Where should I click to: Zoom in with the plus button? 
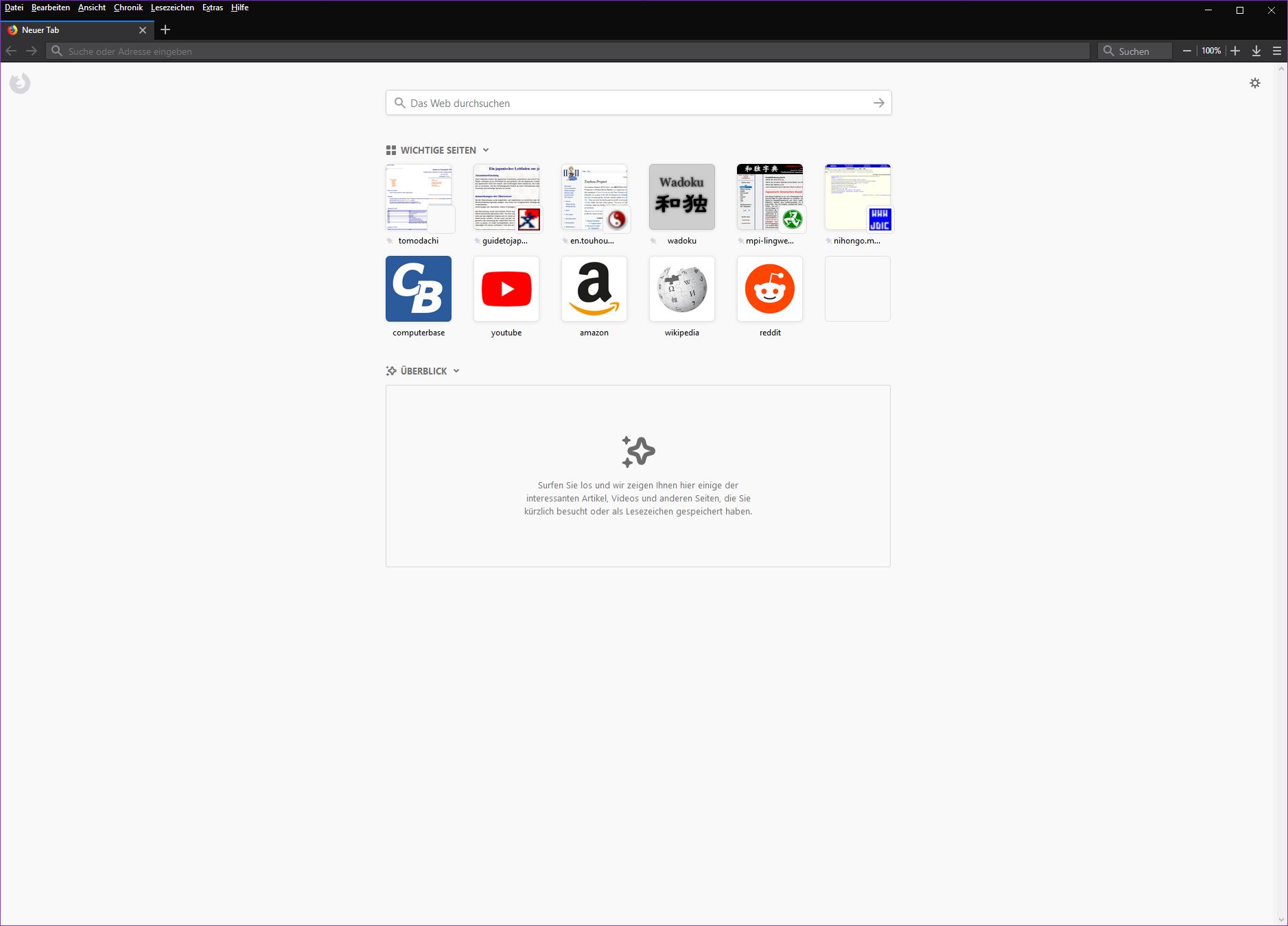1235,51
